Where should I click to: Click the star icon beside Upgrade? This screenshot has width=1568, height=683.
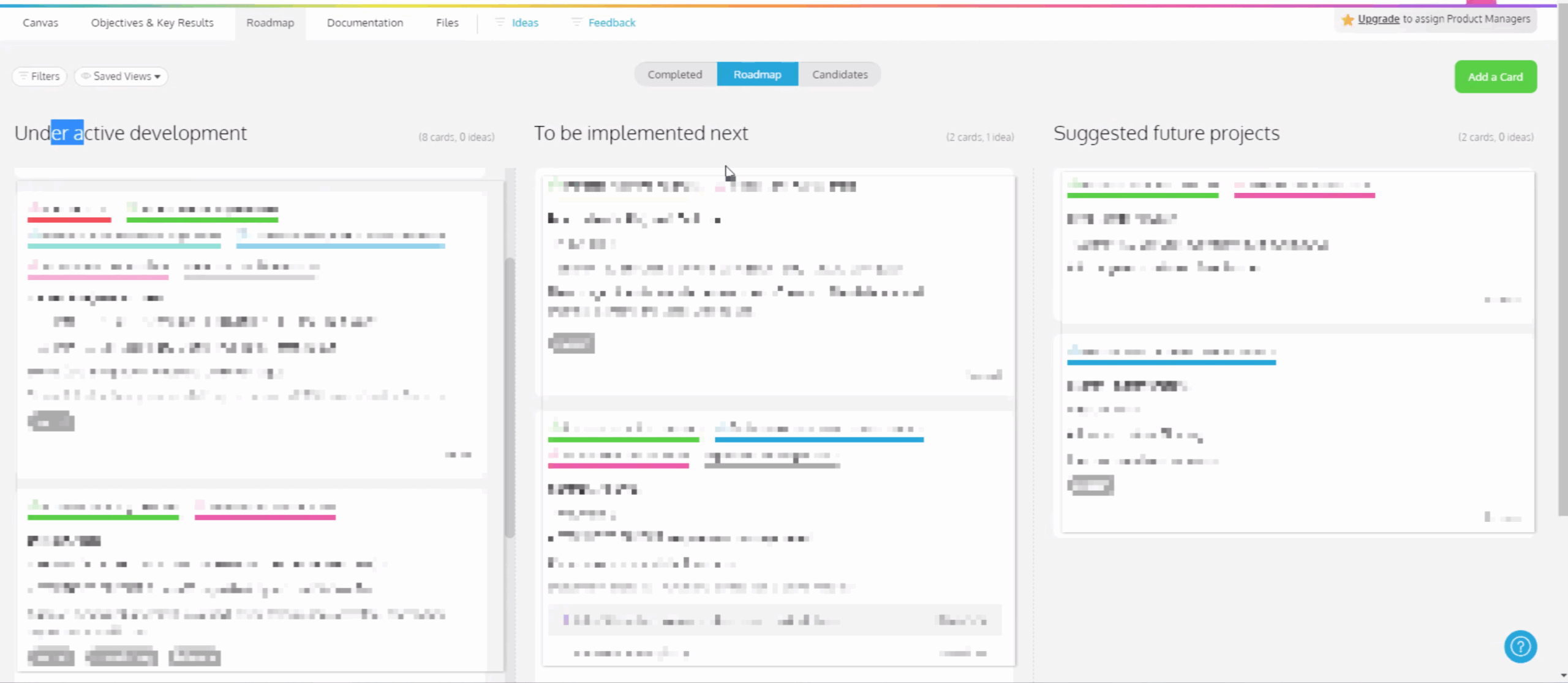(x=1347, y=20)
